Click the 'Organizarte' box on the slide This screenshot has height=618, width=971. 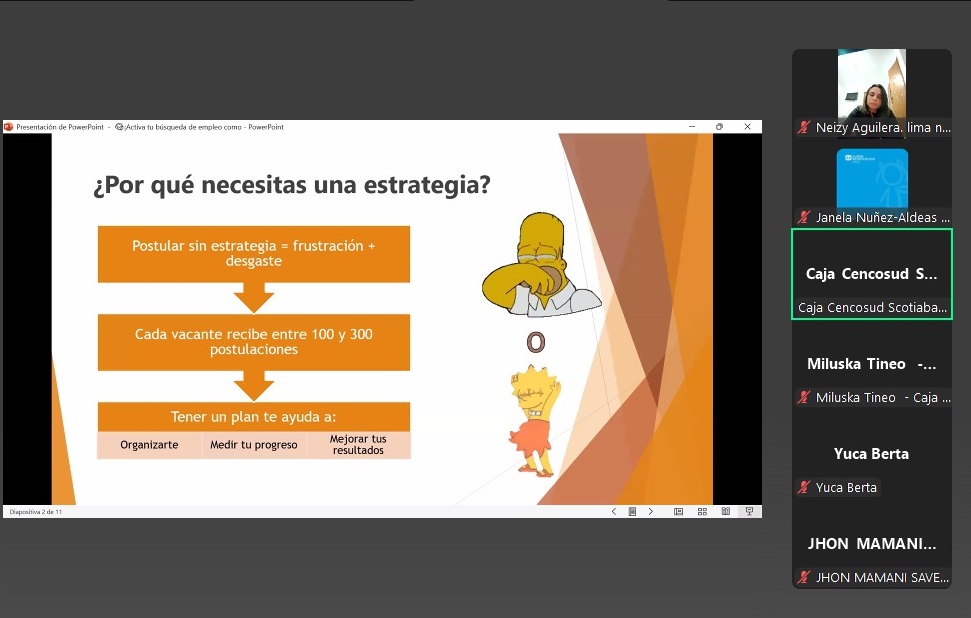tap(149, 445)
